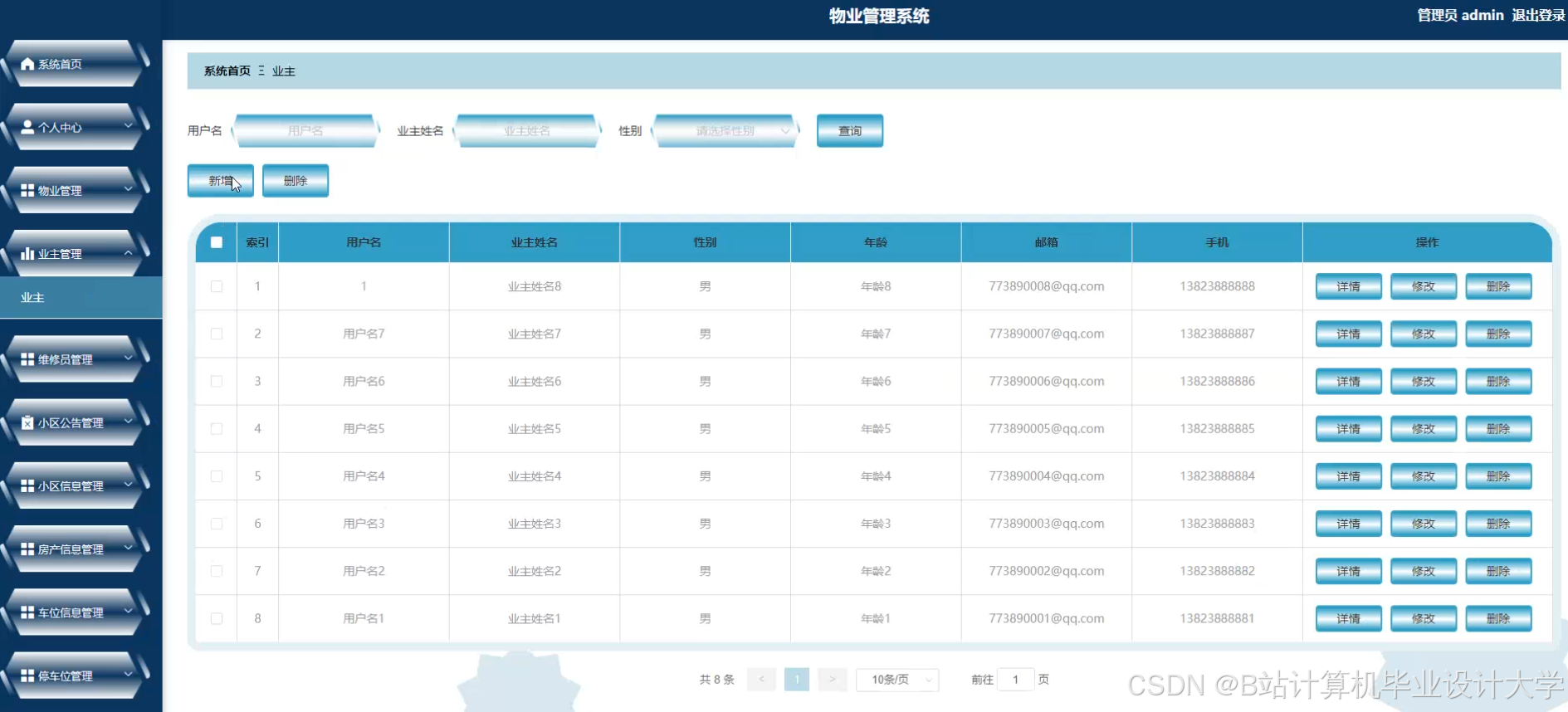Open the 系统首页 sidebar menu item
Screen dimensions: 1568x712
pyautogui.click(x=75, y=64)
